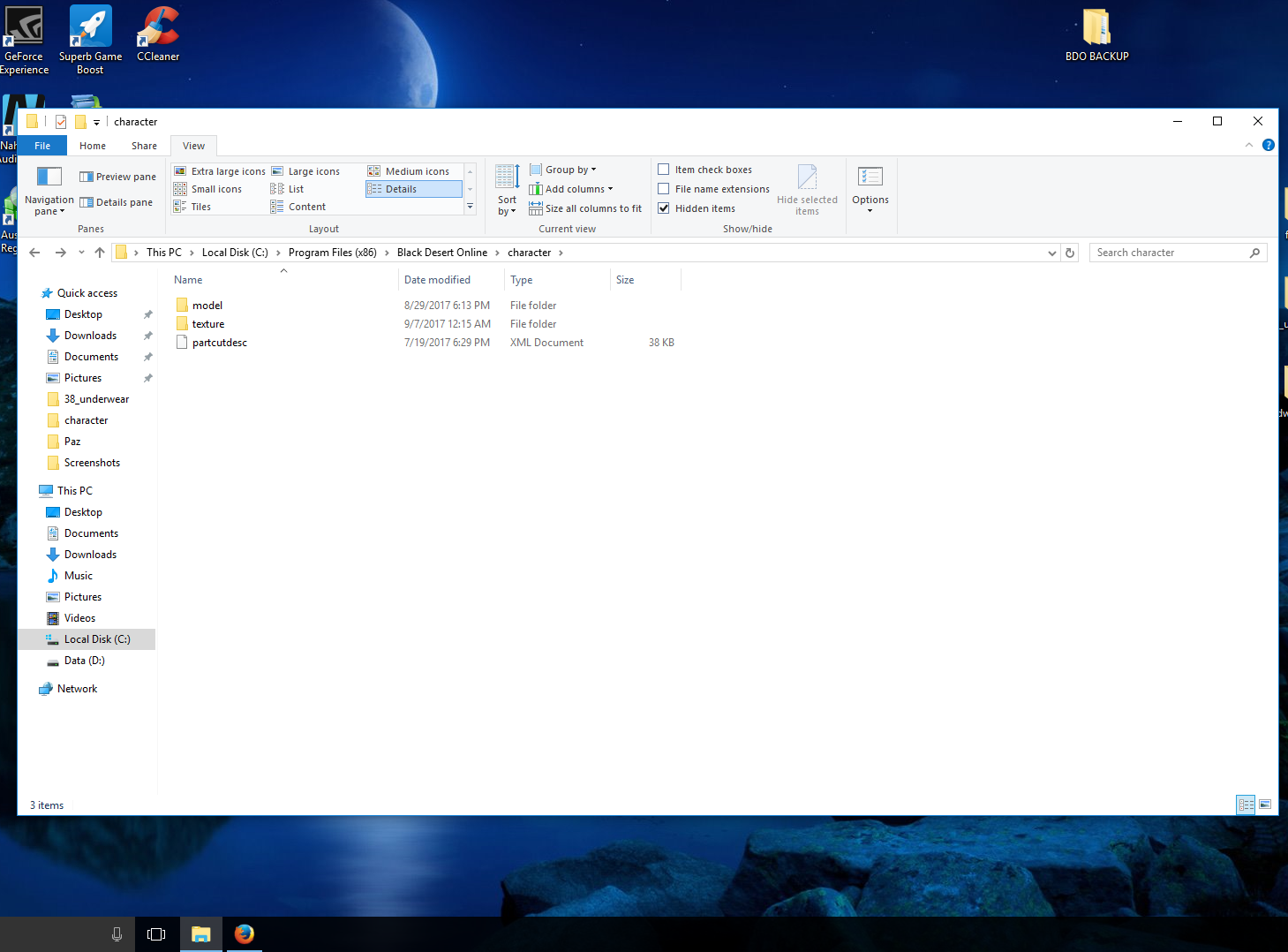Image resolution: width=1288 pixels, height=952 pixels.
Task: Enable Item check boxes
Action: tap(664, 170)
